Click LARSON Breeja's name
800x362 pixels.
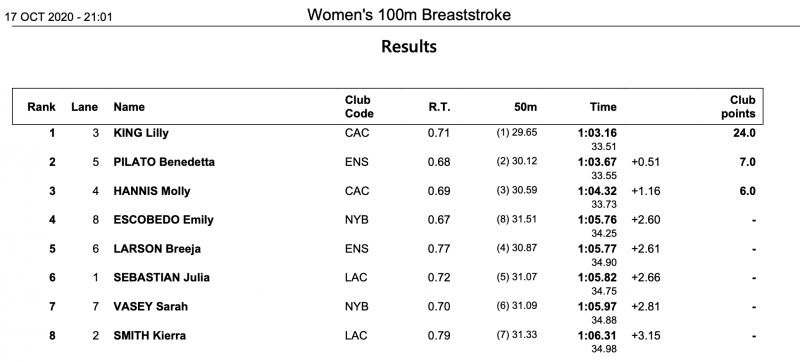pos(157,249)
